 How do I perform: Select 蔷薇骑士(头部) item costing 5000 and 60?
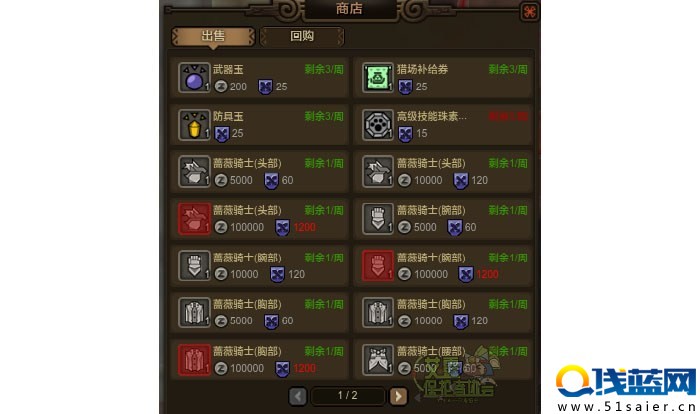click(x=259, y=171)
